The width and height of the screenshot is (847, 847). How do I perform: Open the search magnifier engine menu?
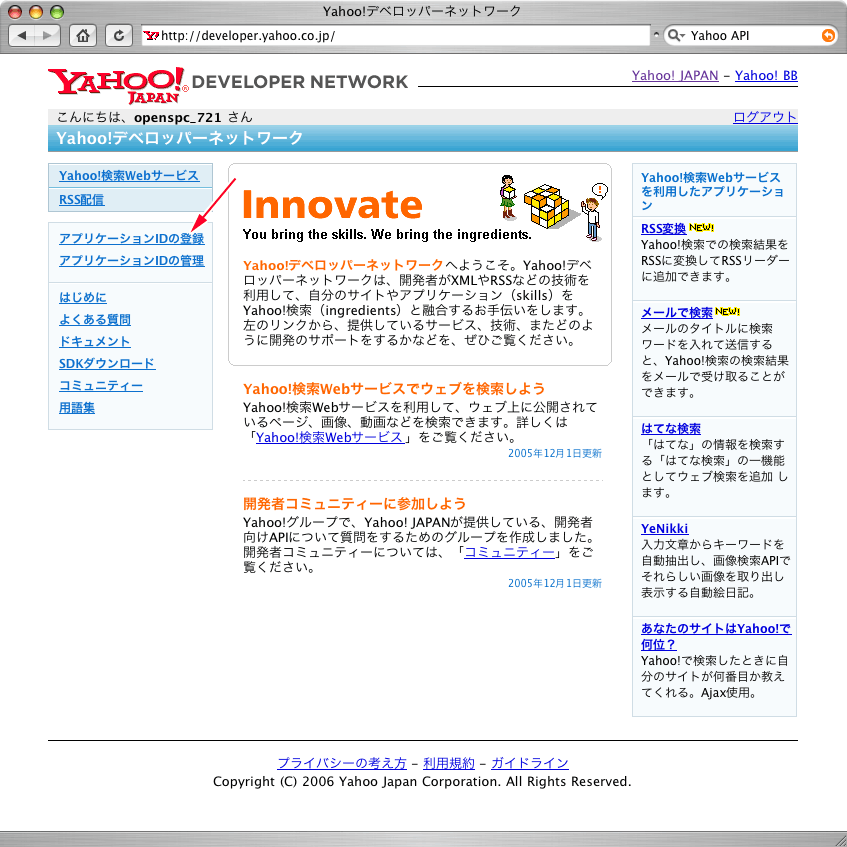(x=676, y=36)
